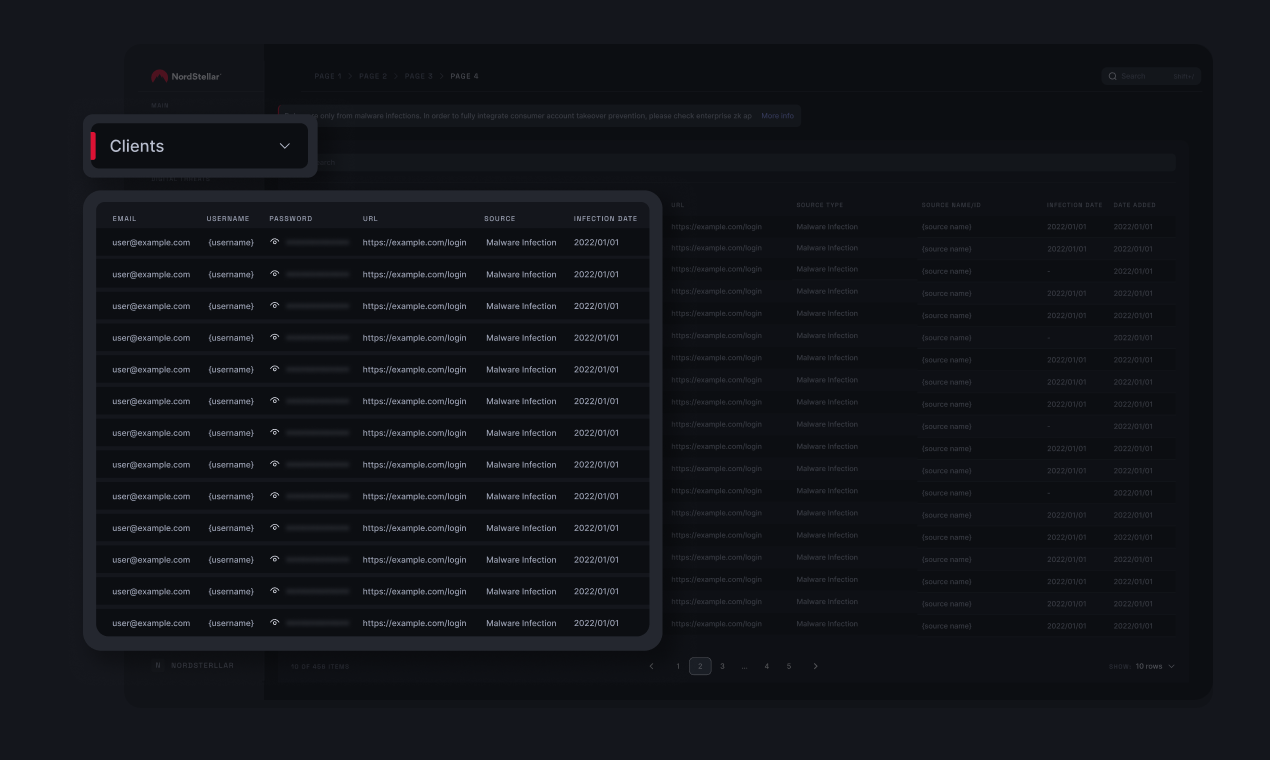Reveal the password in the first Clients table row
Viewport: 1270px width, 760px height.
click(275, 242)
